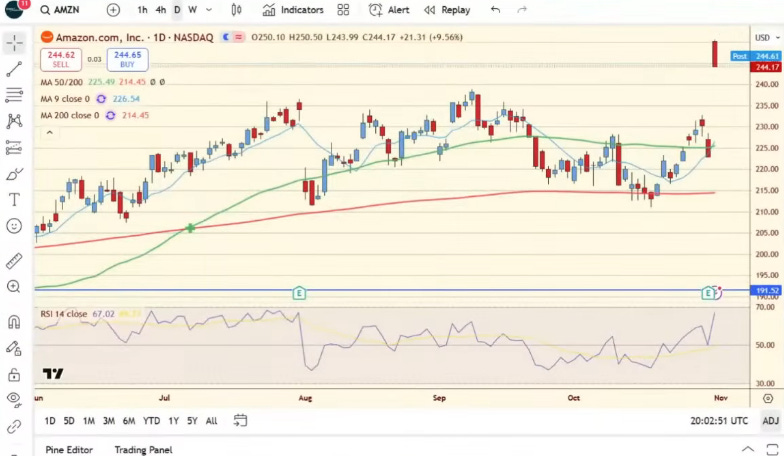Add a compare symbol with plus icon

point(114,10)
